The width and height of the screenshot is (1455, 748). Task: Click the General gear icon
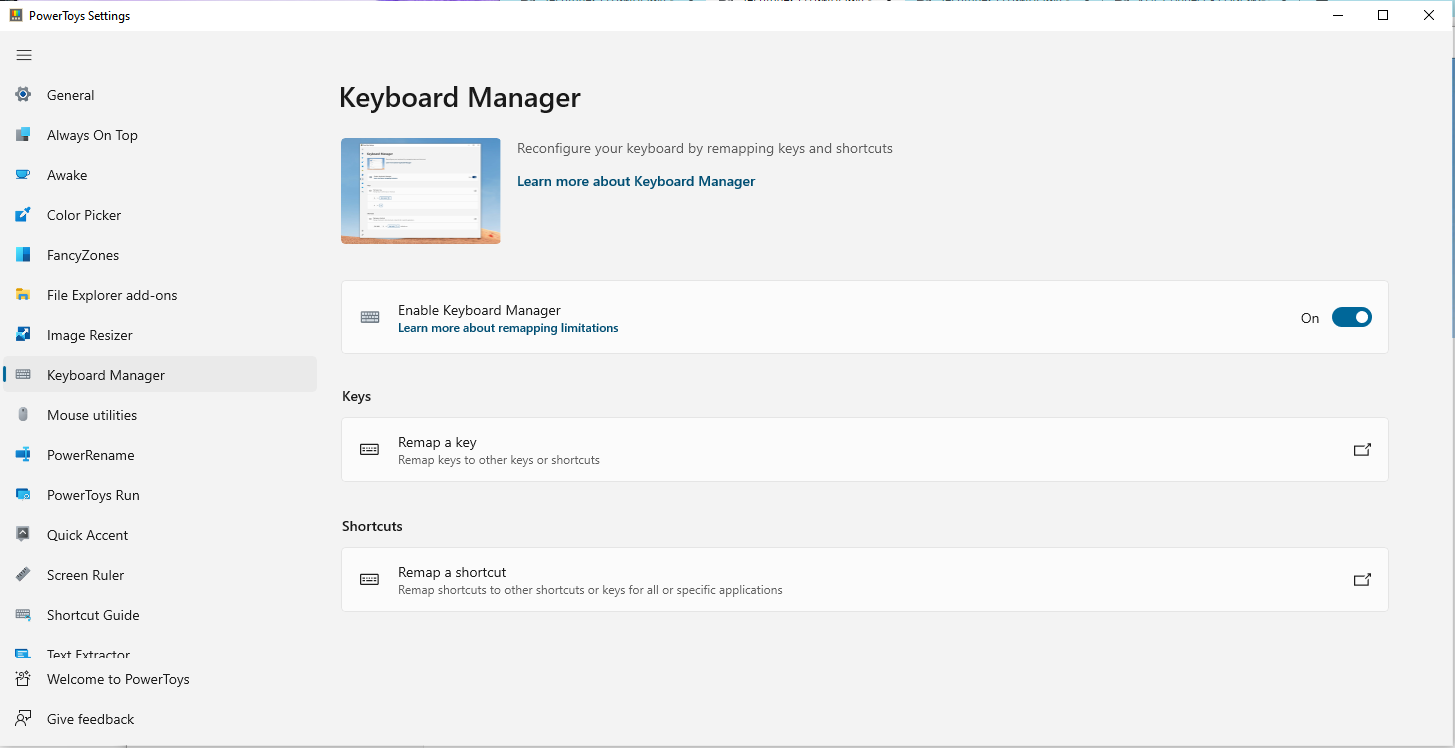click(23, 95)
